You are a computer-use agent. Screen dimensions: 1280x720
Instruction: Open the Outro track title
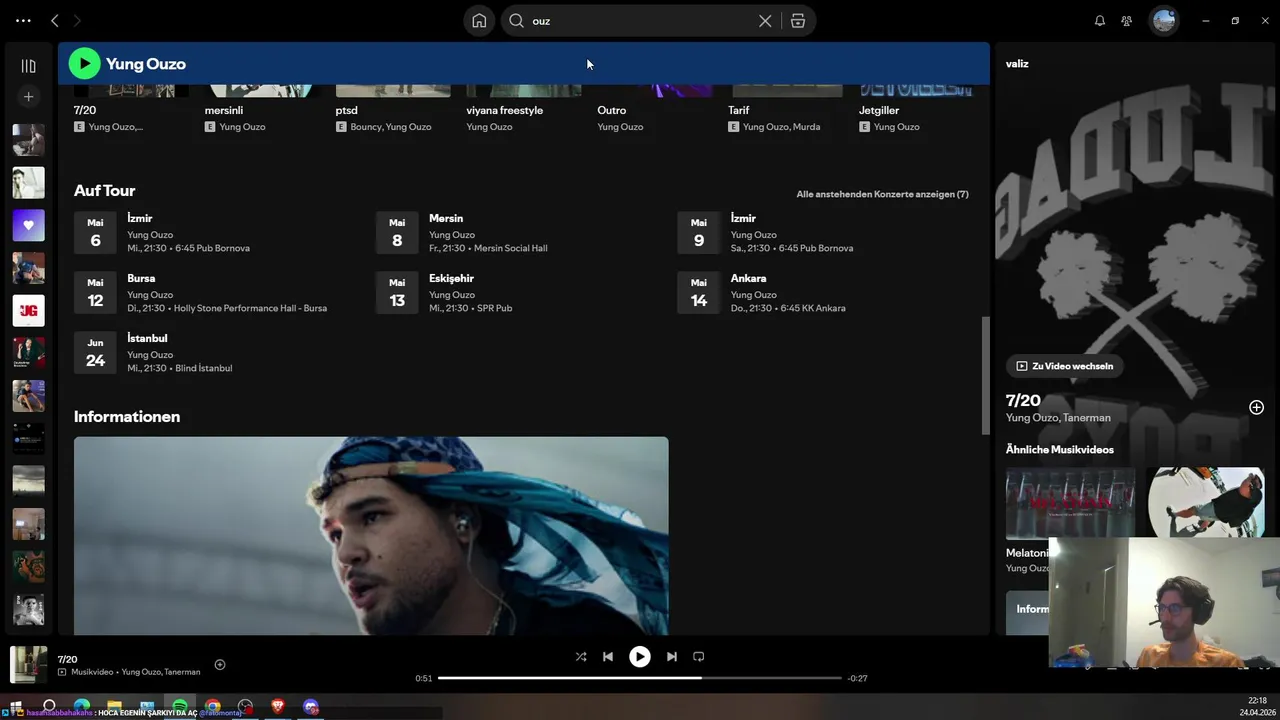[612, 110]
